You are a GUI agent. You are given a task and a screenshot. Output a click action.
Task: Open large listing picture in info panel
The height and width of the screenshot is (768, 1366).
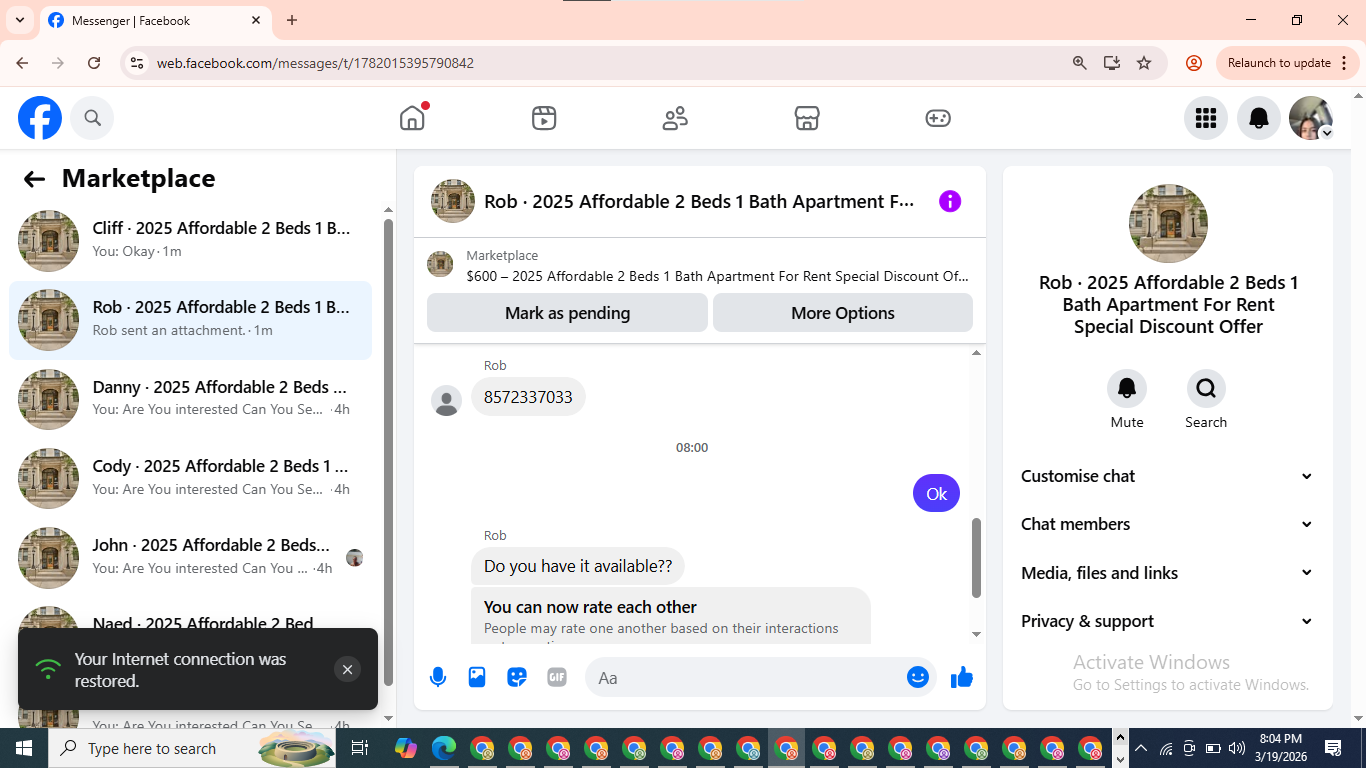tap(1168, 223)
